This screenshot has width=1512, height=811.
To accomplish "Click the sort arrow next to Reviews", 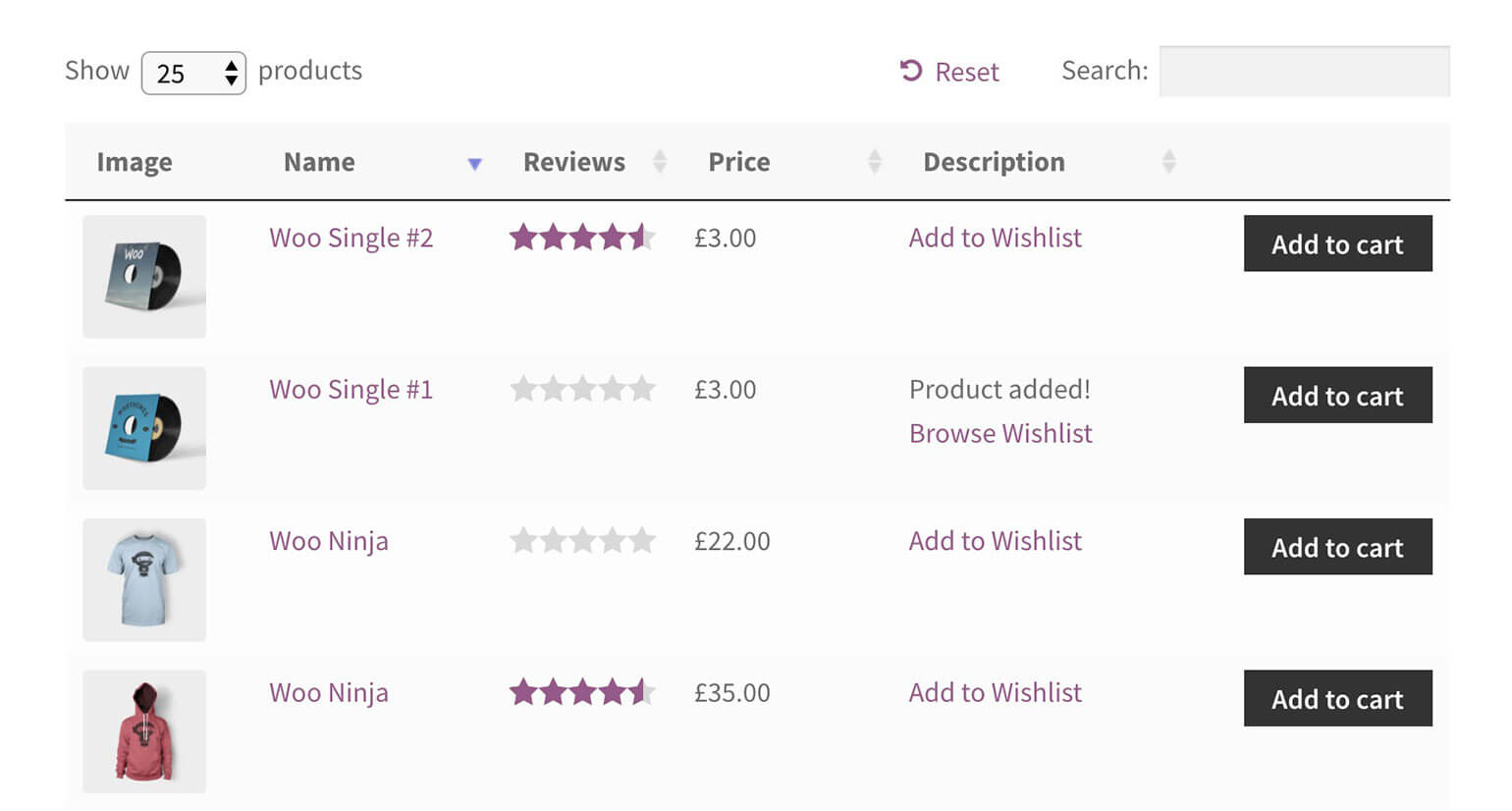I will coord(660,161).
